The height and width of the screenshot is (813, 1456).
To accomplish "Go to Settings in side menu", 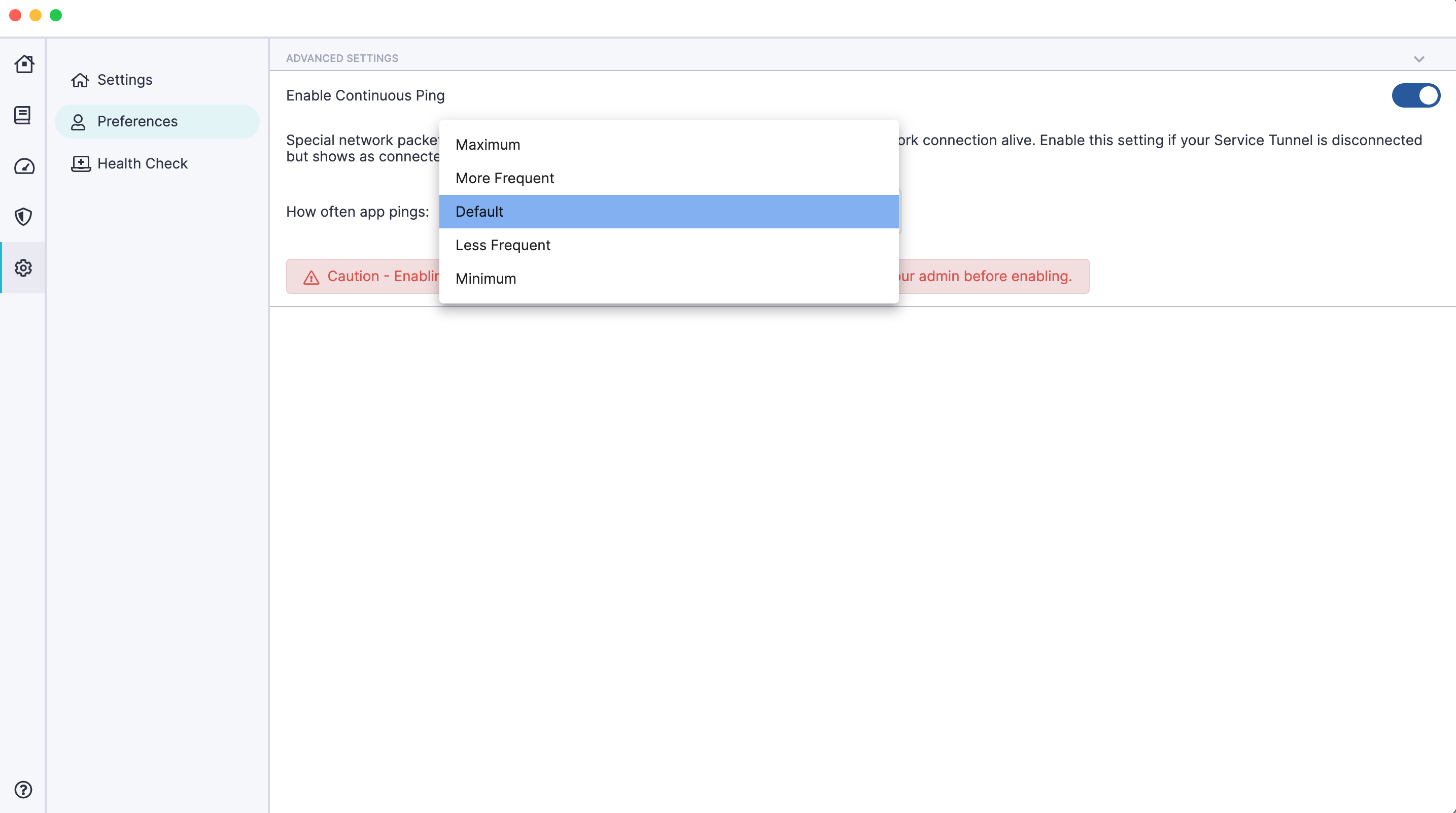I will (124, 80).
